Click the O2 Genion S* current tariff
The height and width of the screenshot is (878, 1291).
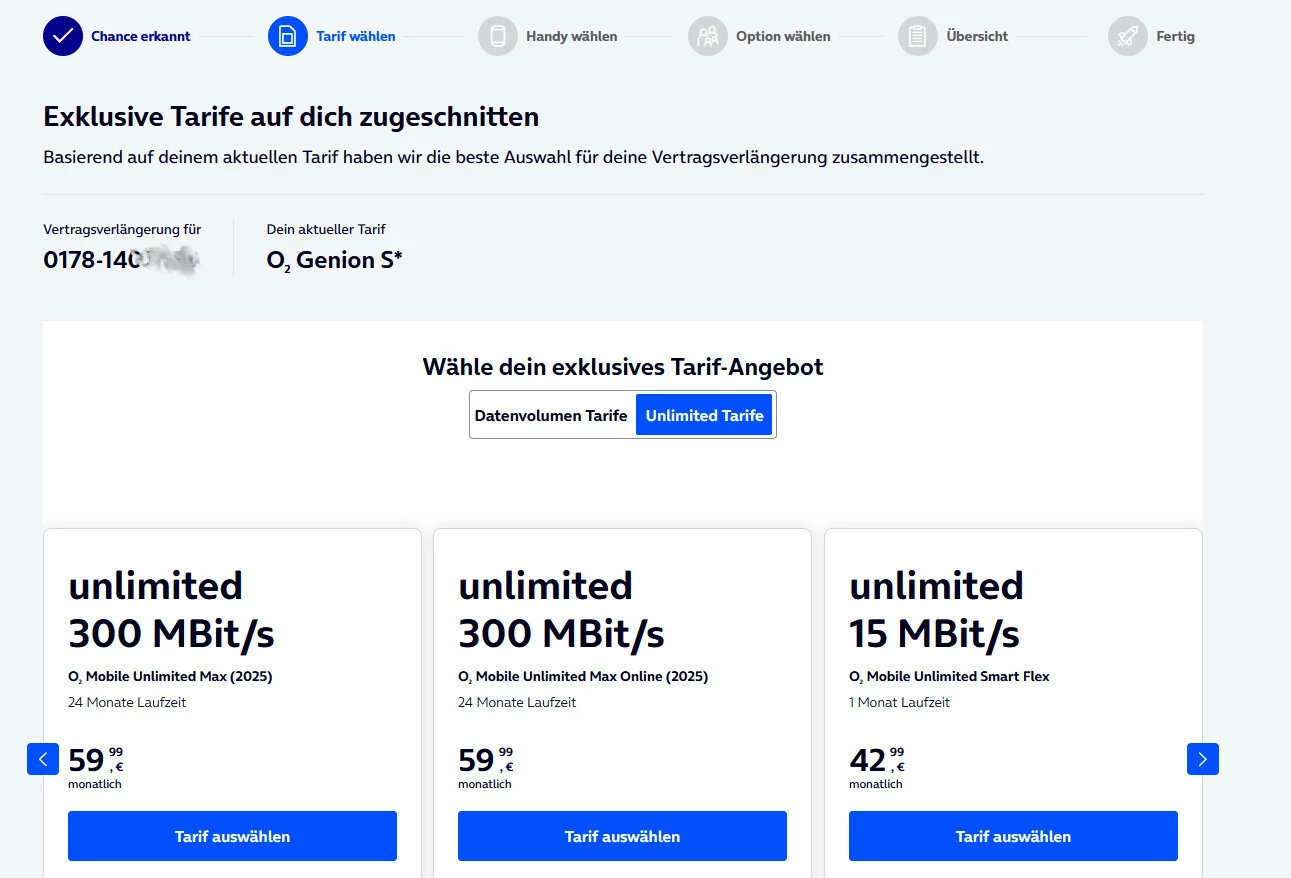334,260
